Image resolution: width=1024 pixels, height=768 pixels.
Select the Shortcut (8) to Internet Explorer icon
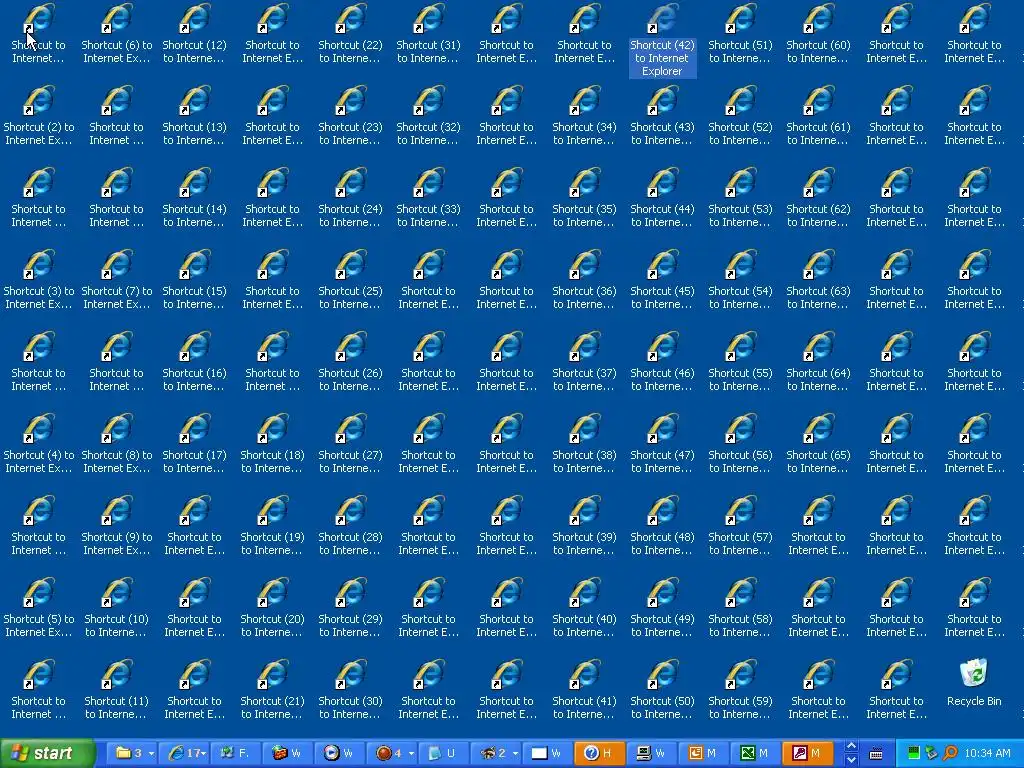[117, 443]
